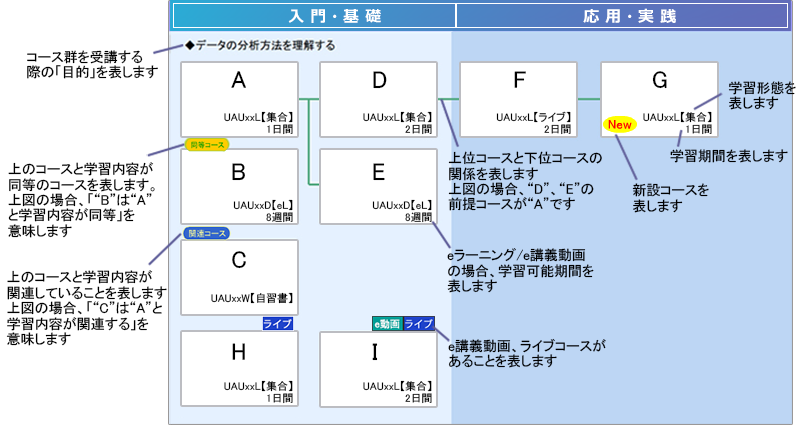Image resolution: width=800 pixels, height=441 pixels.
Task: Click the annotation about 学習内容が関連している
Action: tap(87, 308)
